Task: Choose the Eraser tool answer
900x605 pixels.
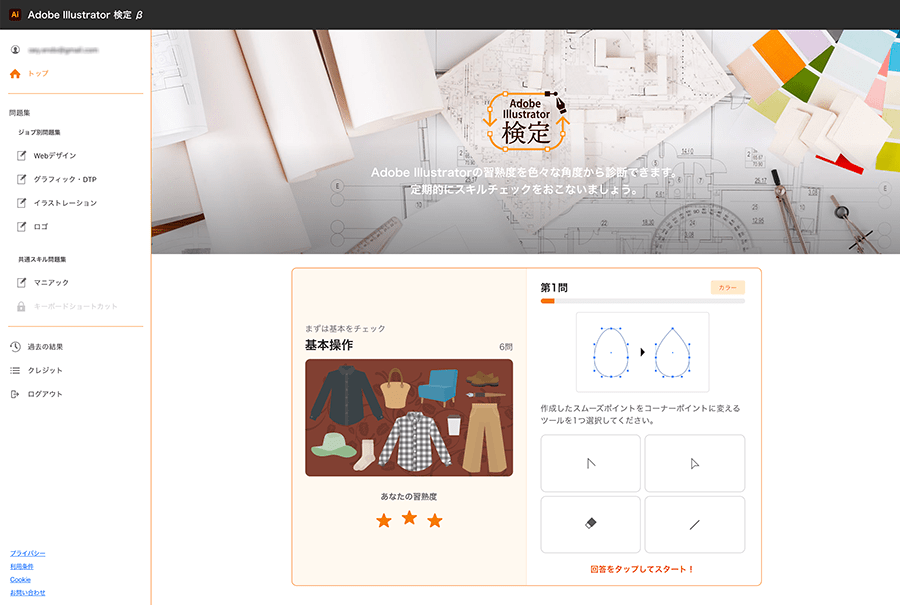Action: click(x=590, y=524)
